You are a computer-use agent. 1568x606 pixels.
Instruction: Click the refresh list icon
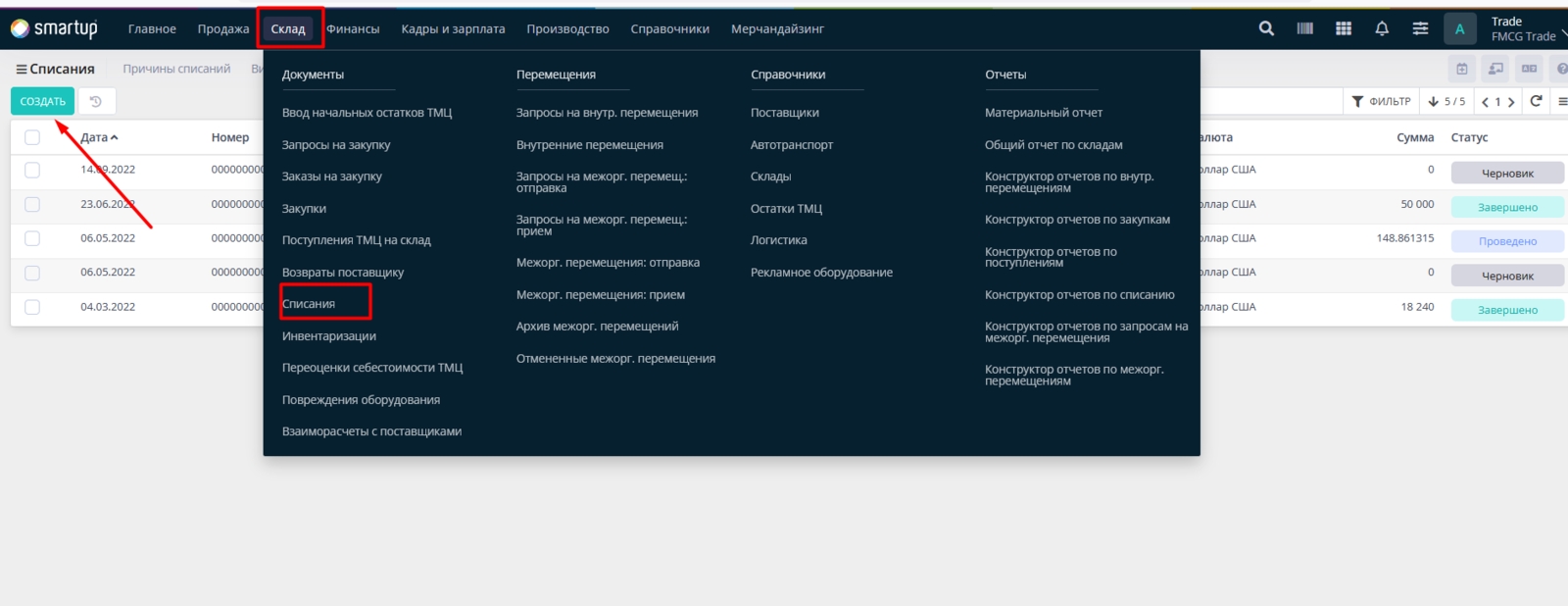coord(1536,101)
